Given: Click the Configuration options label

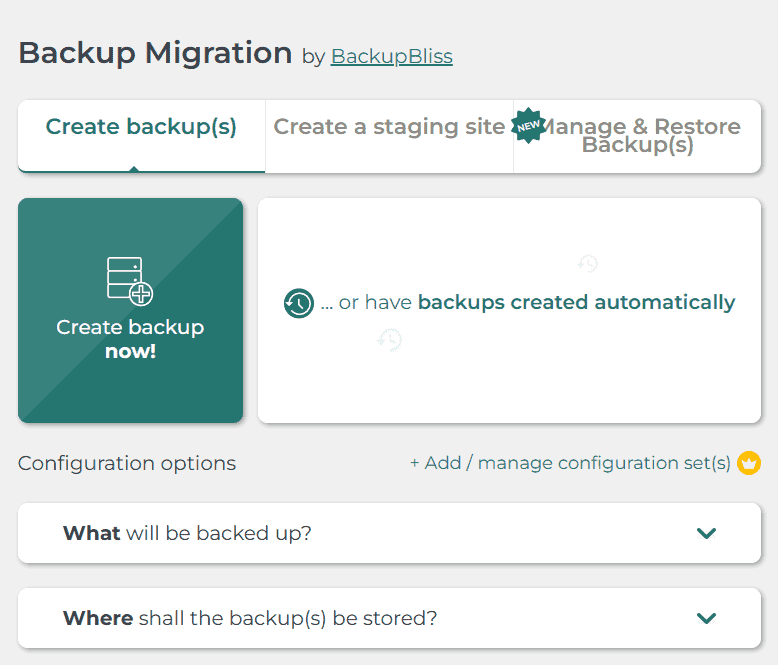Looking at the screenshot, I should (x=127, y=463).
